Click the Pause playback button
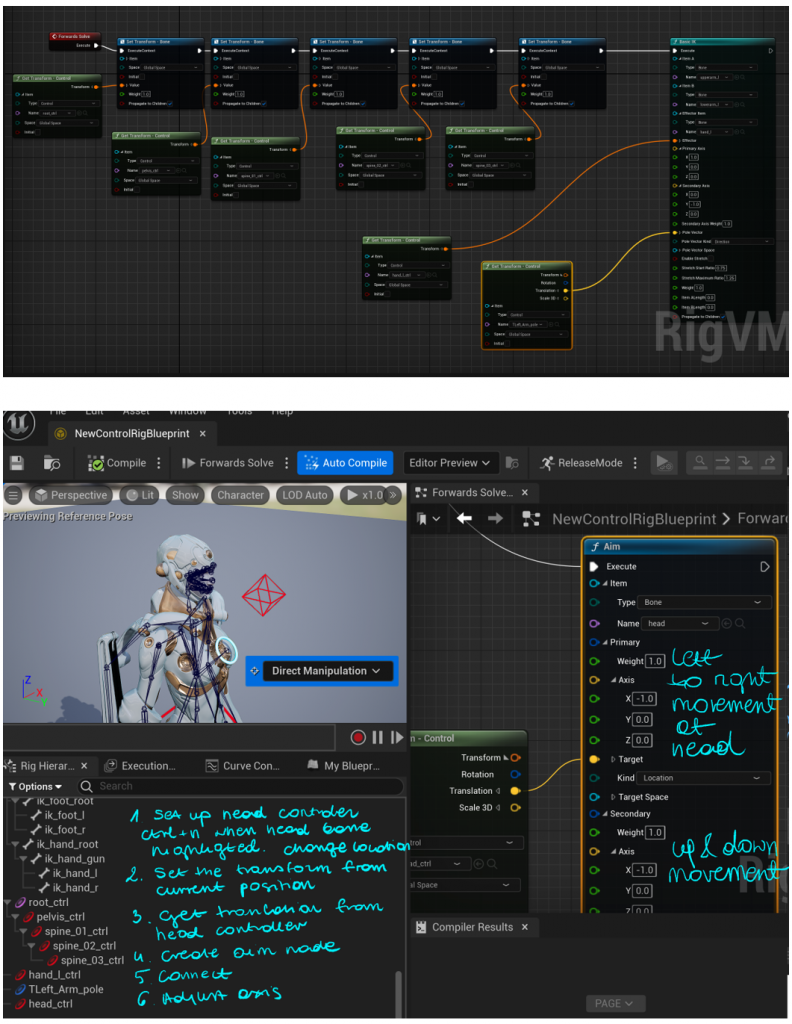The image size is (792, 1024). 377,737
